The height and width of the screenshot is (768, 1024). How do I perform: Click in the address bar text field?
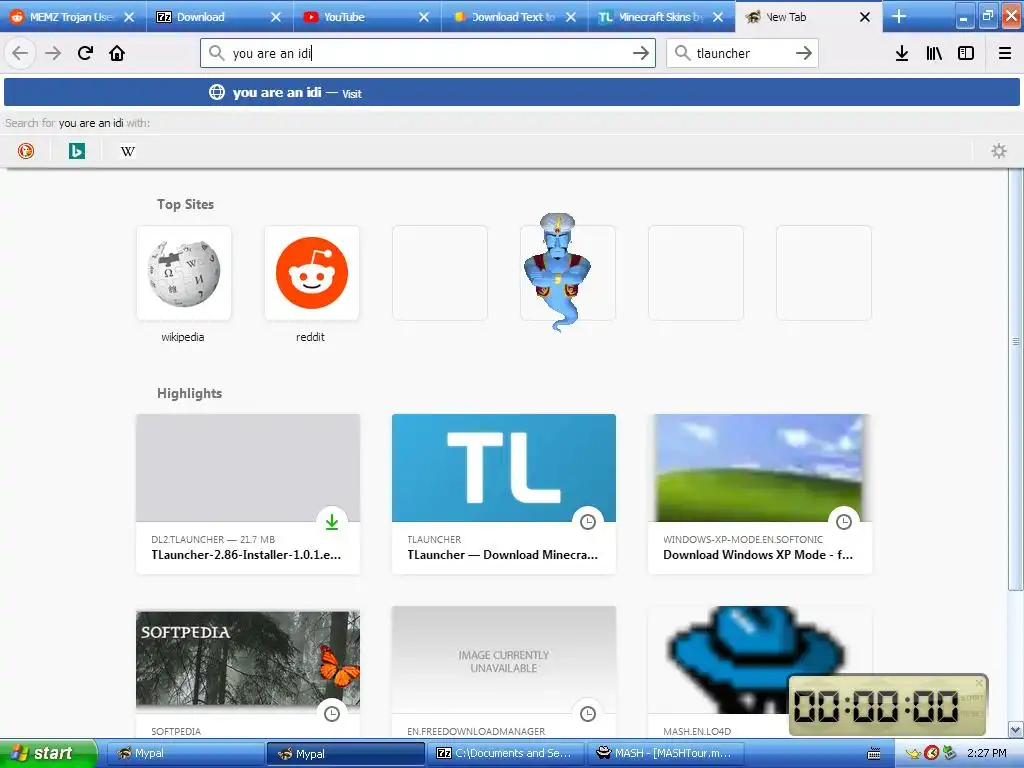[x=428, y=53]
